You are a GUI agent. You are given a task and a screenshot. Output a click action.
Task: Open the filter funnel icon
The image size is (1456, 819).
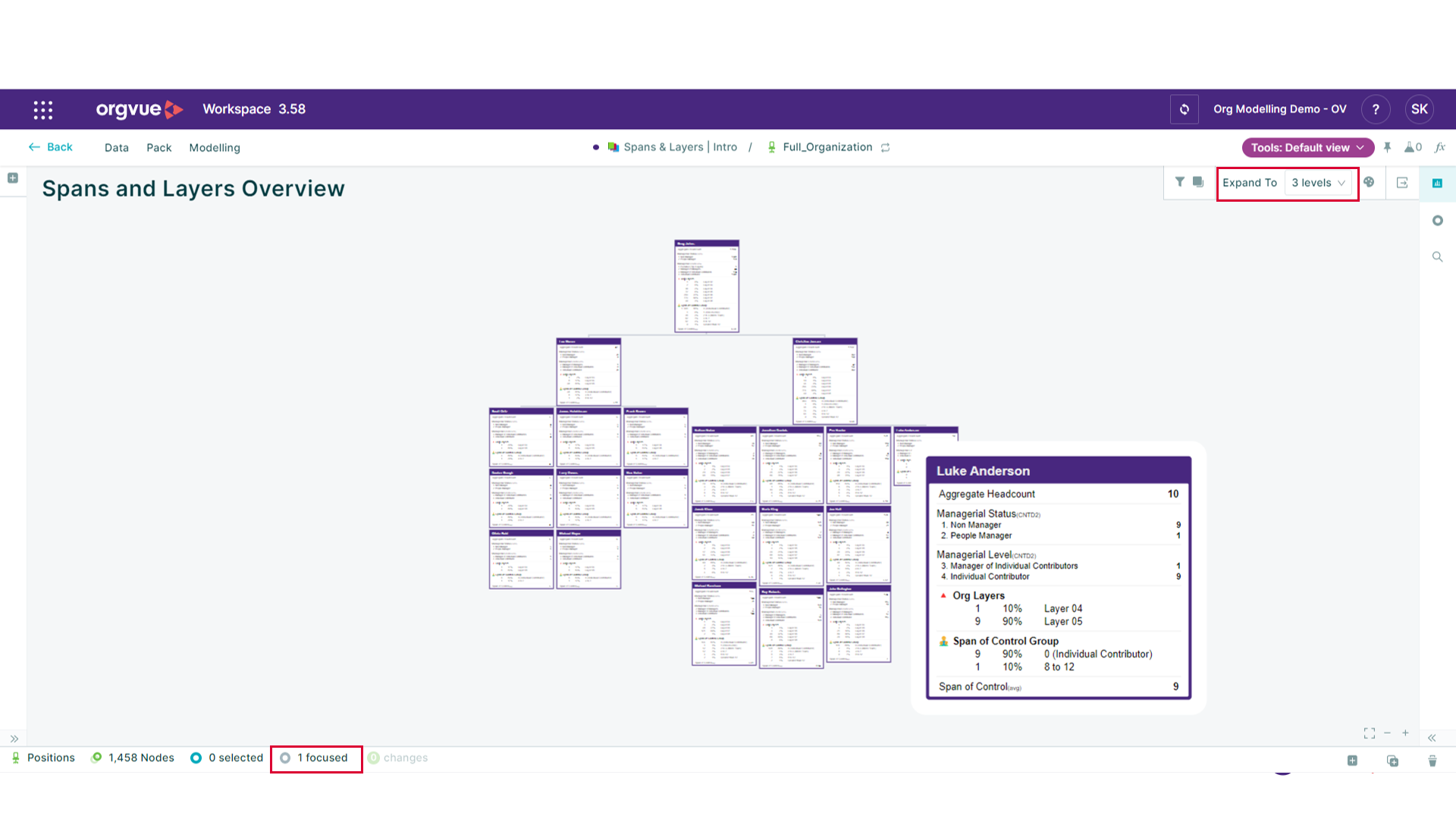point(1180,182)
